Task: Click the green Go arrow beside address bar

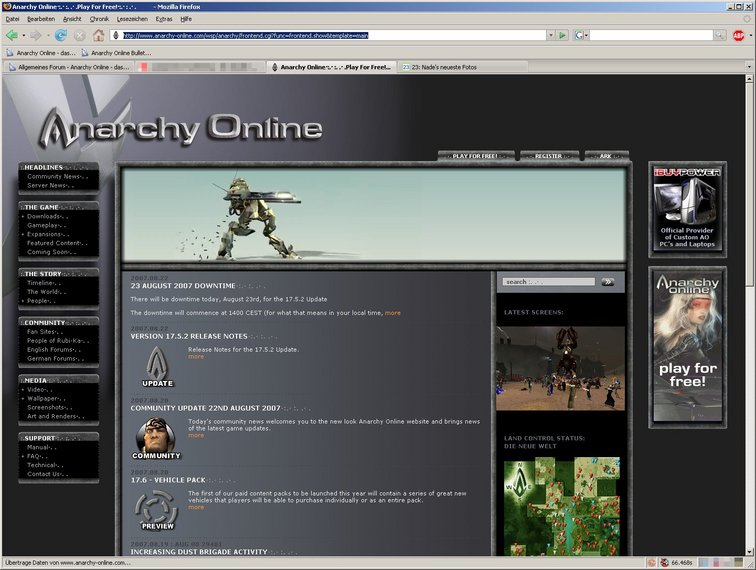Action: (562, 35)
